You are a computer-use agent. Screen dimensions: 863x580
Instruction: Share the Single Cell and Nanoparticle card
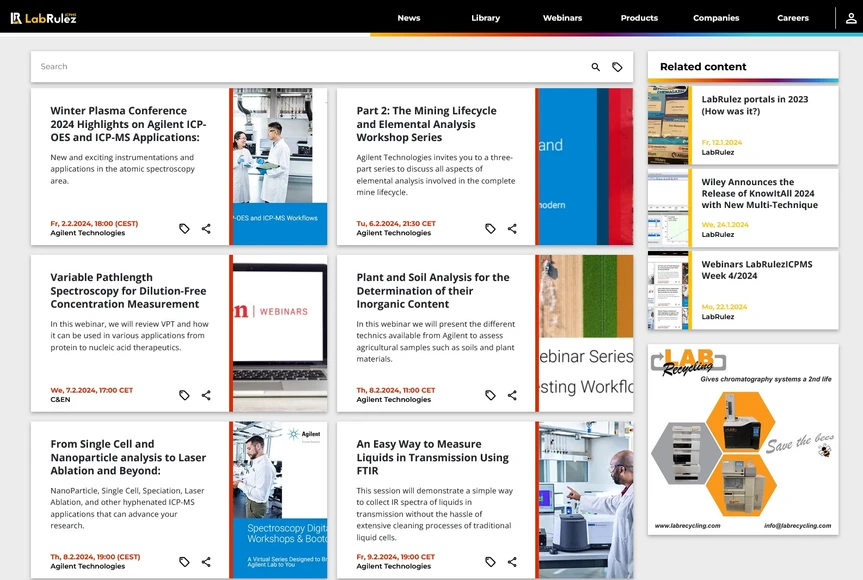pos(206,562)
